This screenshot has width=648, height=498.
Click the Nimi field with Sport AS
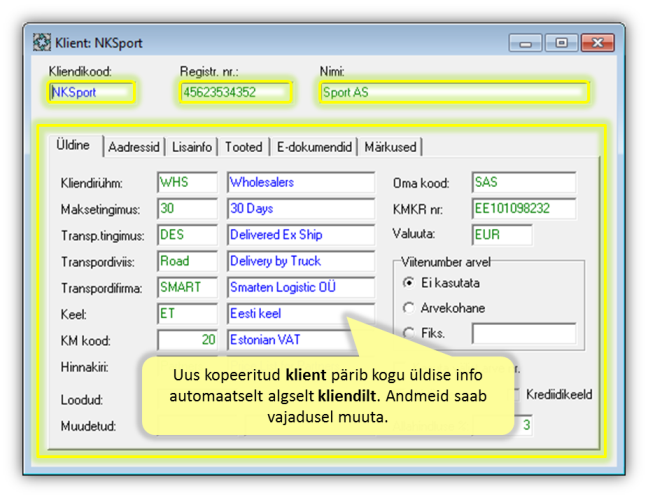(454, 92)
